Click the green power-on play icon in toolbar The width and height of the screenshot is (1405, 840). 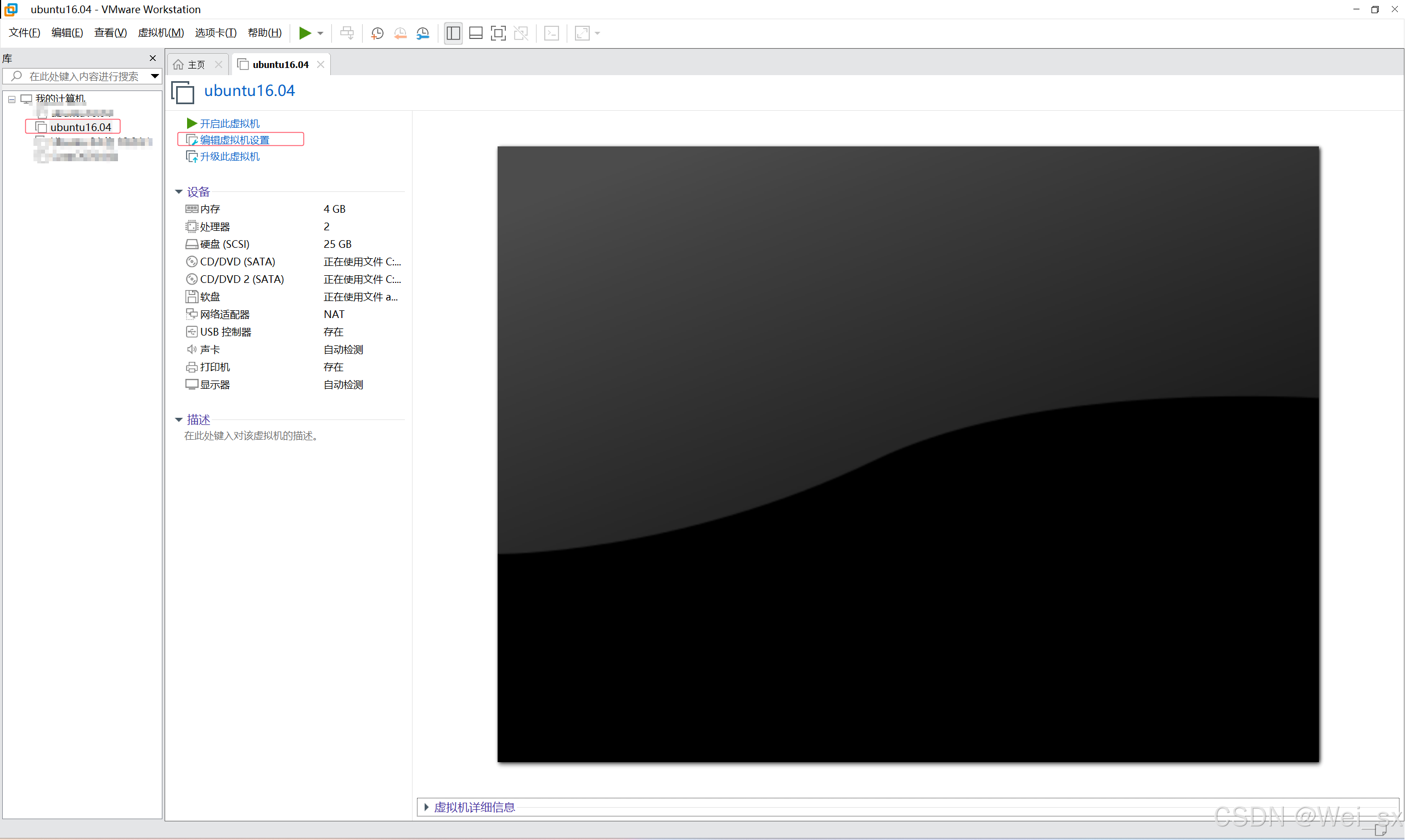point(304,33)
